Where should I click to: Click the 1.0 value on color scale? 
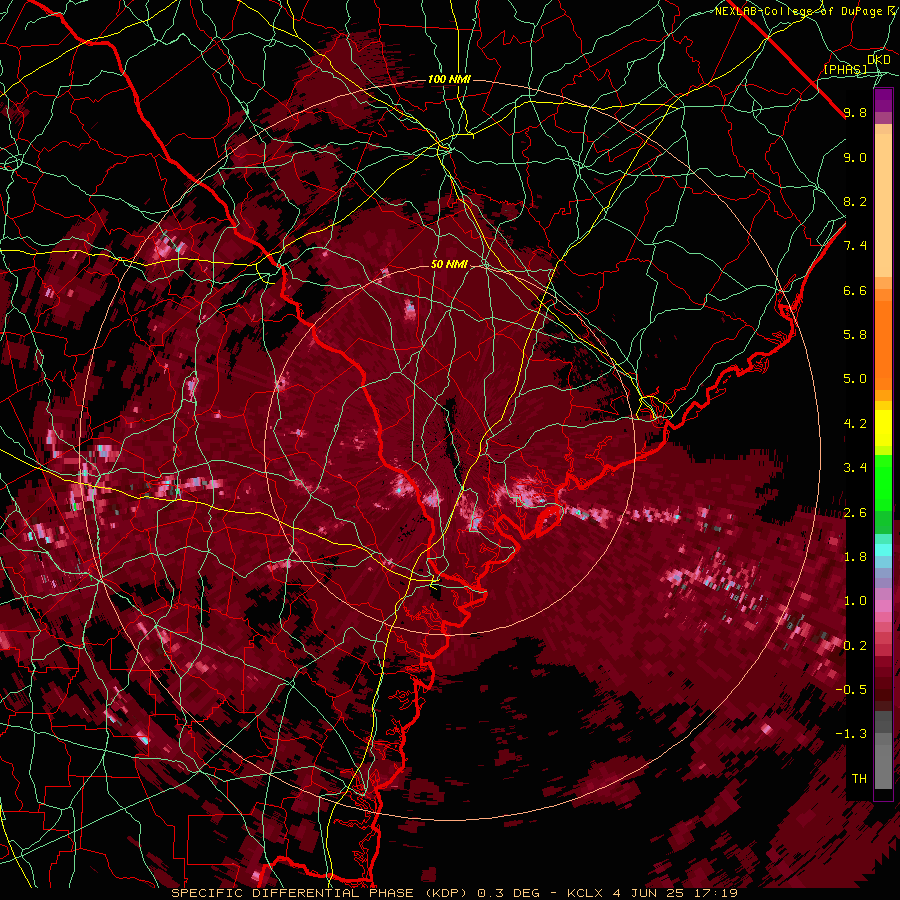click(x=855, y=601)
